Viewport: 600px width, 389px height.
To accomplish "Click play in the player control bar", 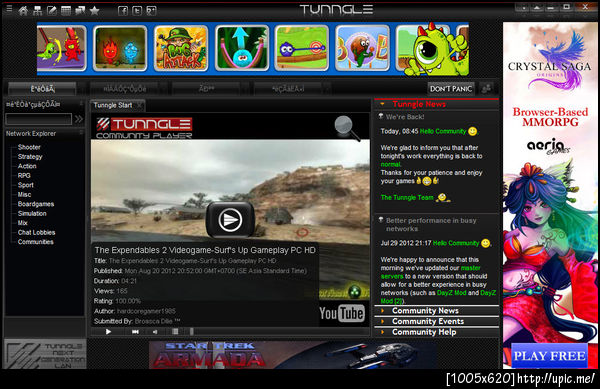I will point(108,332).
